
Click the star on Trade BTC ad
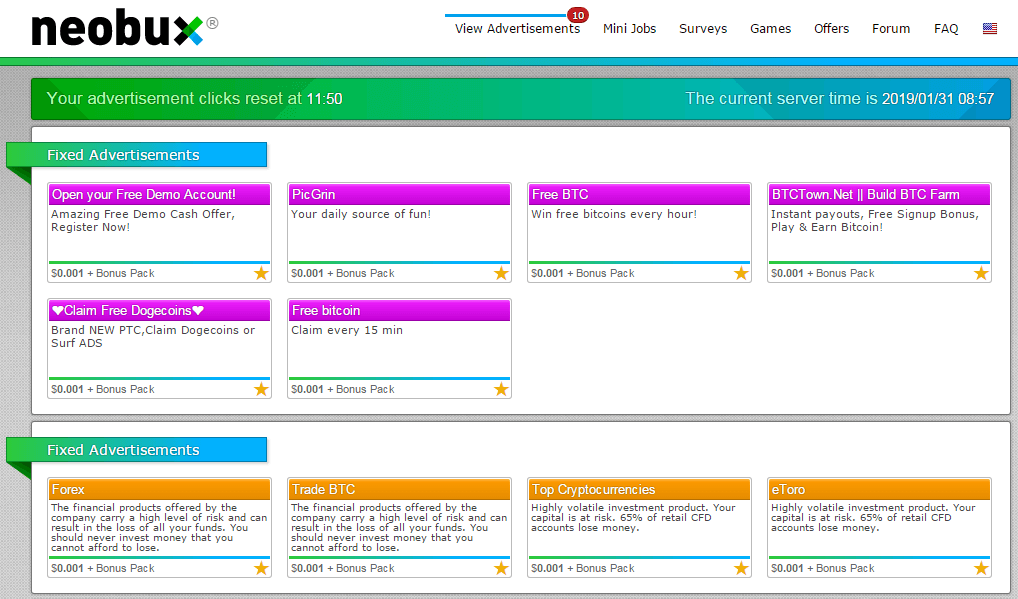[501, 568]
